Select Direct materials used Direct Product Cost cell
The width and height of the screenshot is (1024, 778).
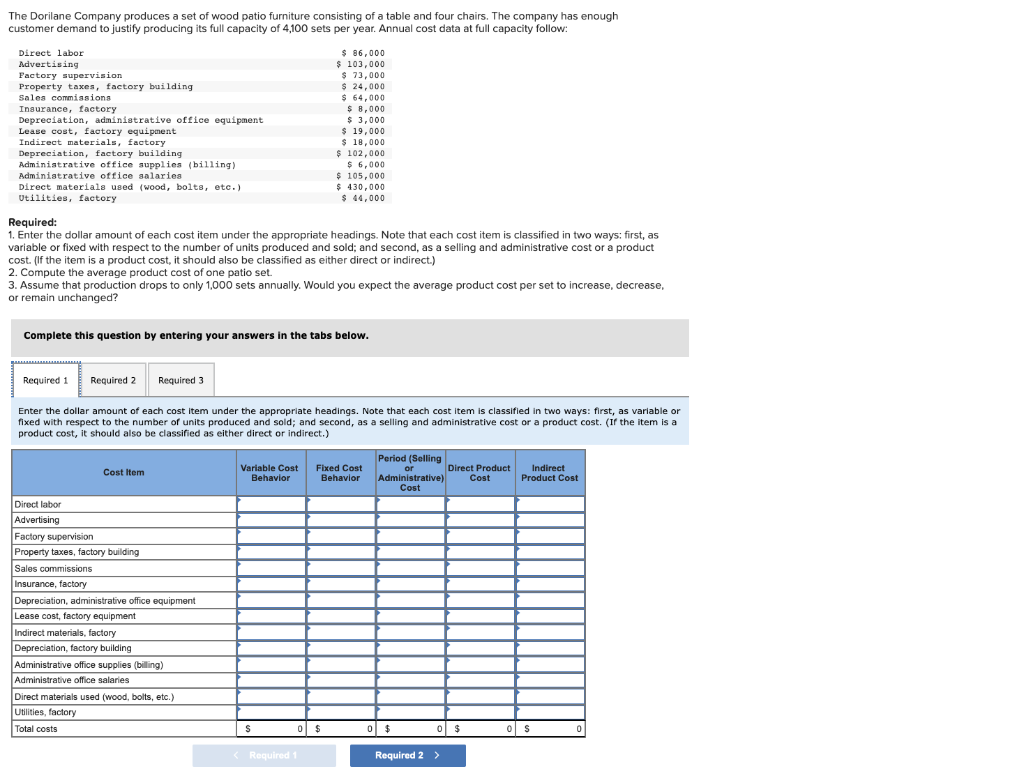[481, 696]
